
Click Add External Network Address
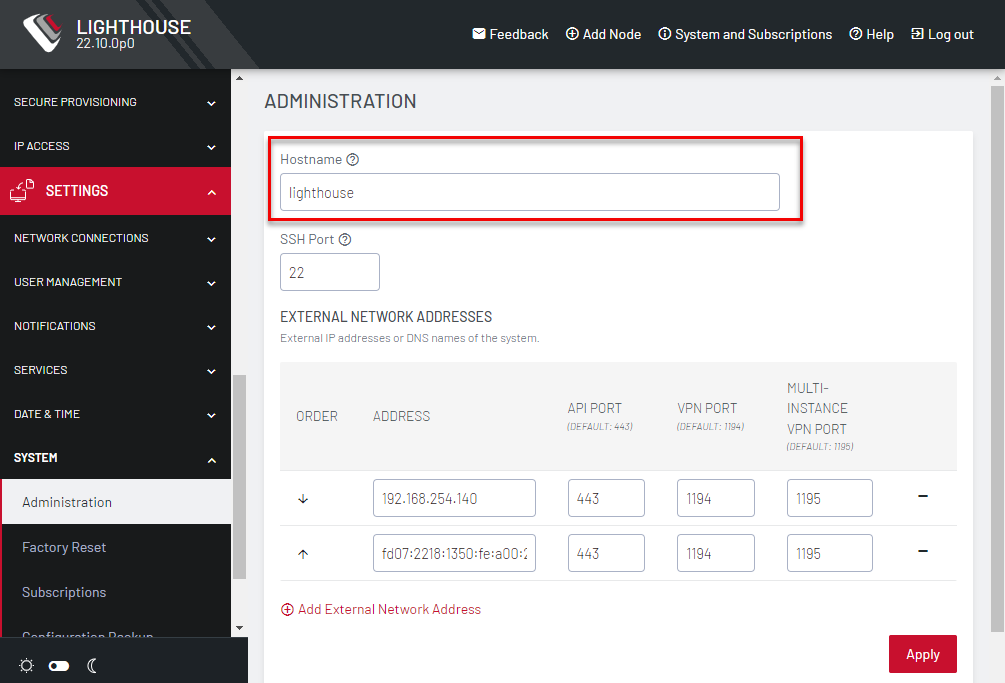pyautogui.click(x=381, y=609)
